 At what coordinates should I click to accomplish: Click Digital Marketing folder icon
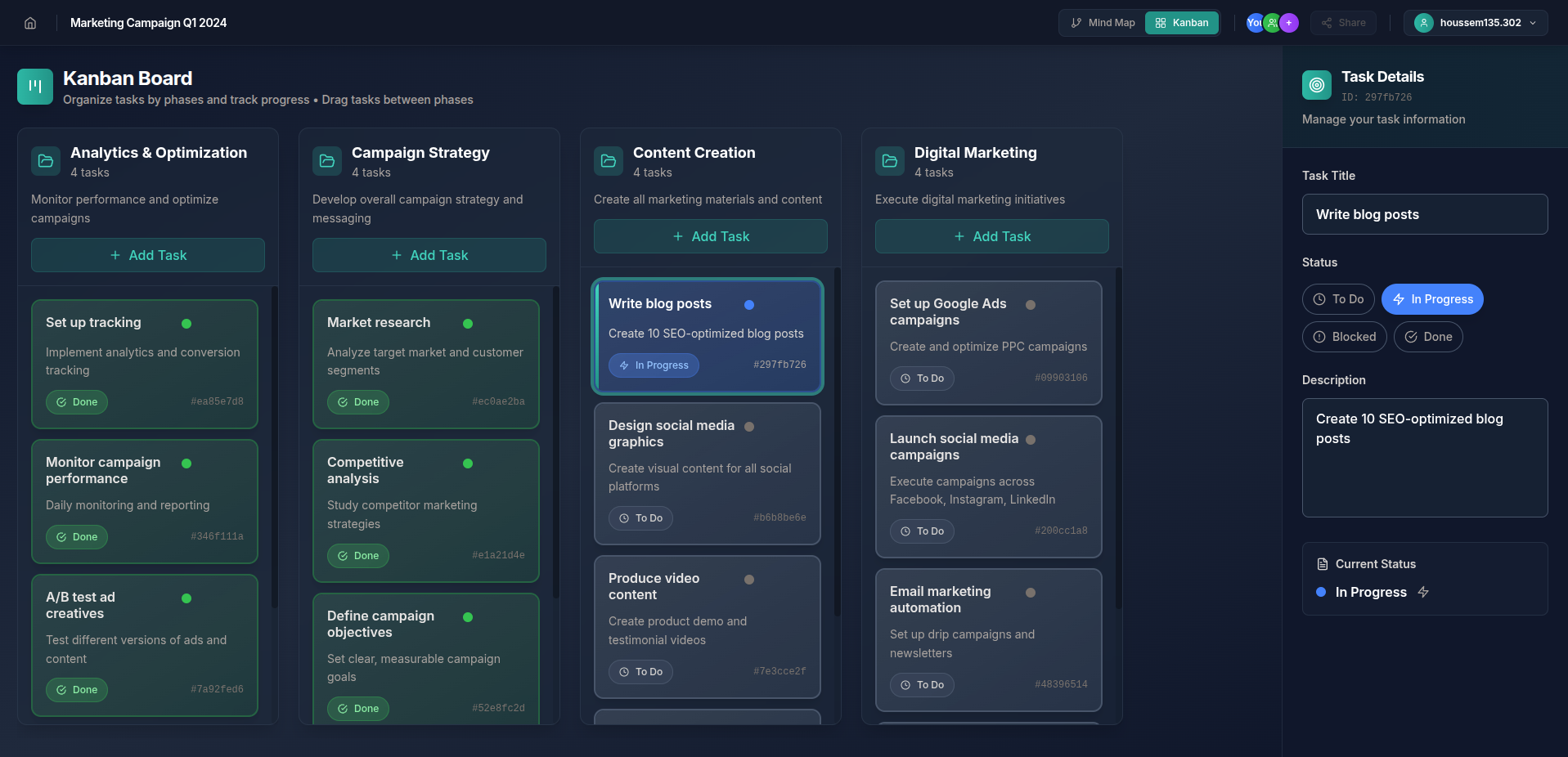coord(890,161)
